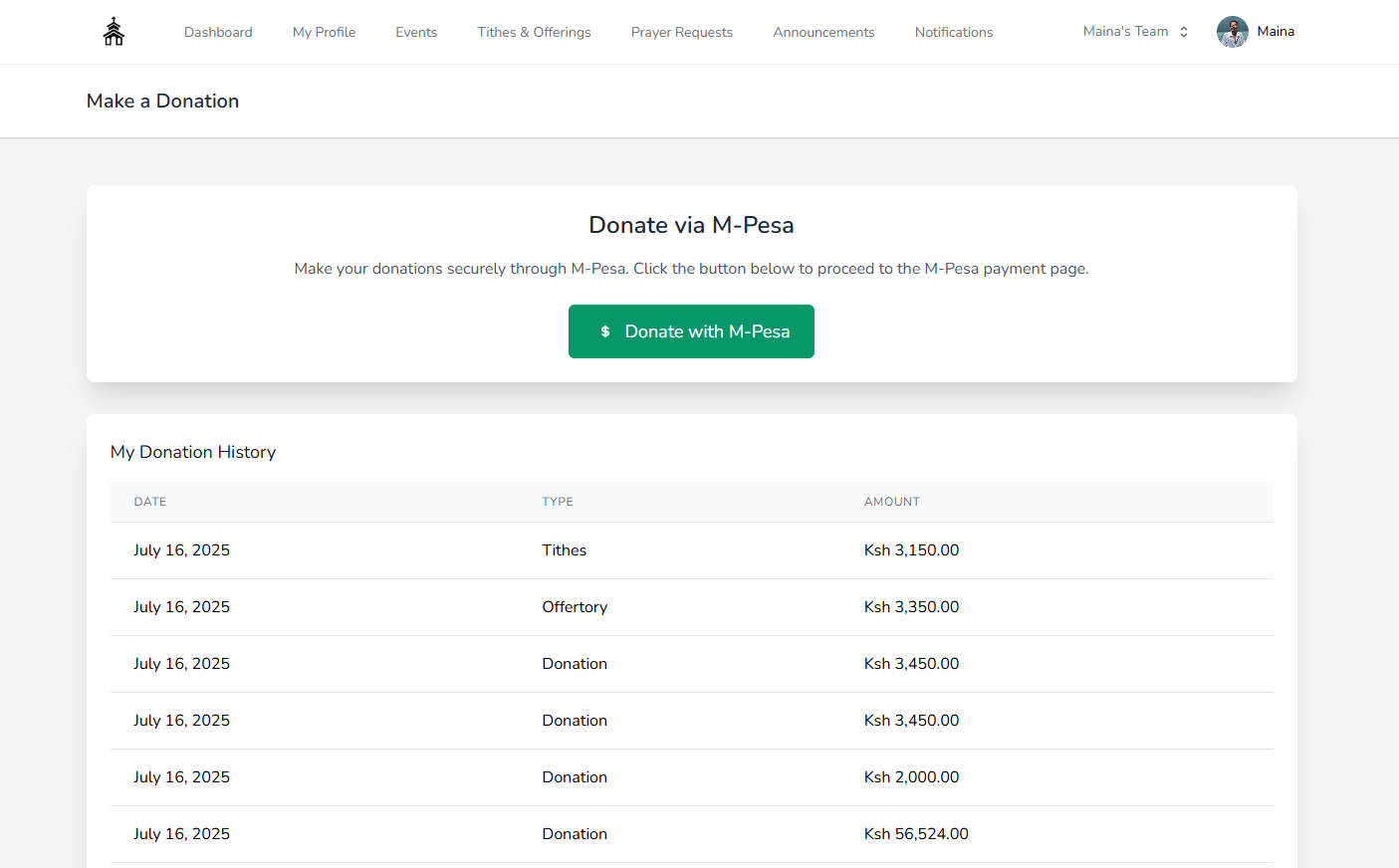Click the Ksh 3,350.00 amount
The image size is (1399, 868).
click(911, 607)
